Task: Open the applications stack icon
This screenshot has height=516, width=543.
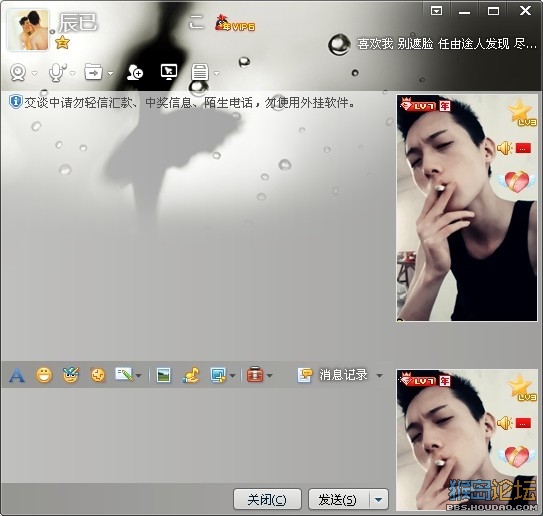Action: [200, 72]
